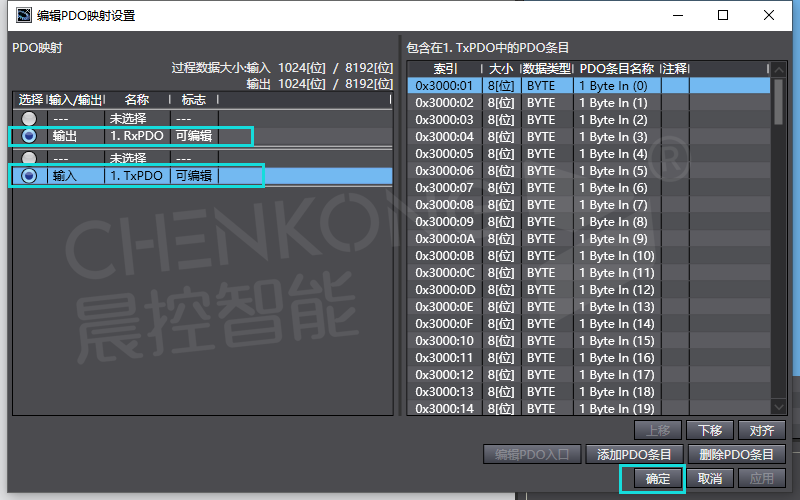Select the 1 Byte In (5) entry
Image resolution: width=800 pixels, height=500 pixels.
pyautogui.click(x=616, y=171)
